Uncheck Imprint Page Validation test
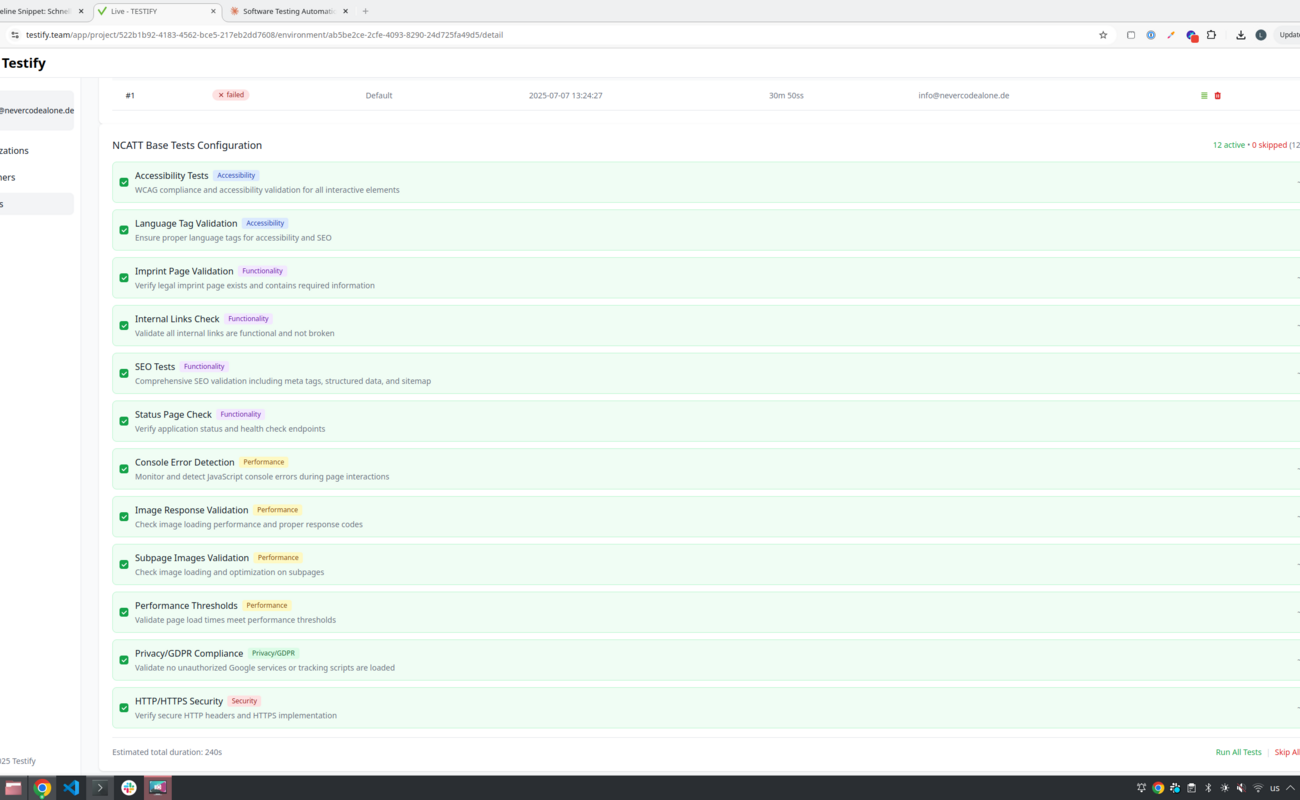 pos(124,278)
